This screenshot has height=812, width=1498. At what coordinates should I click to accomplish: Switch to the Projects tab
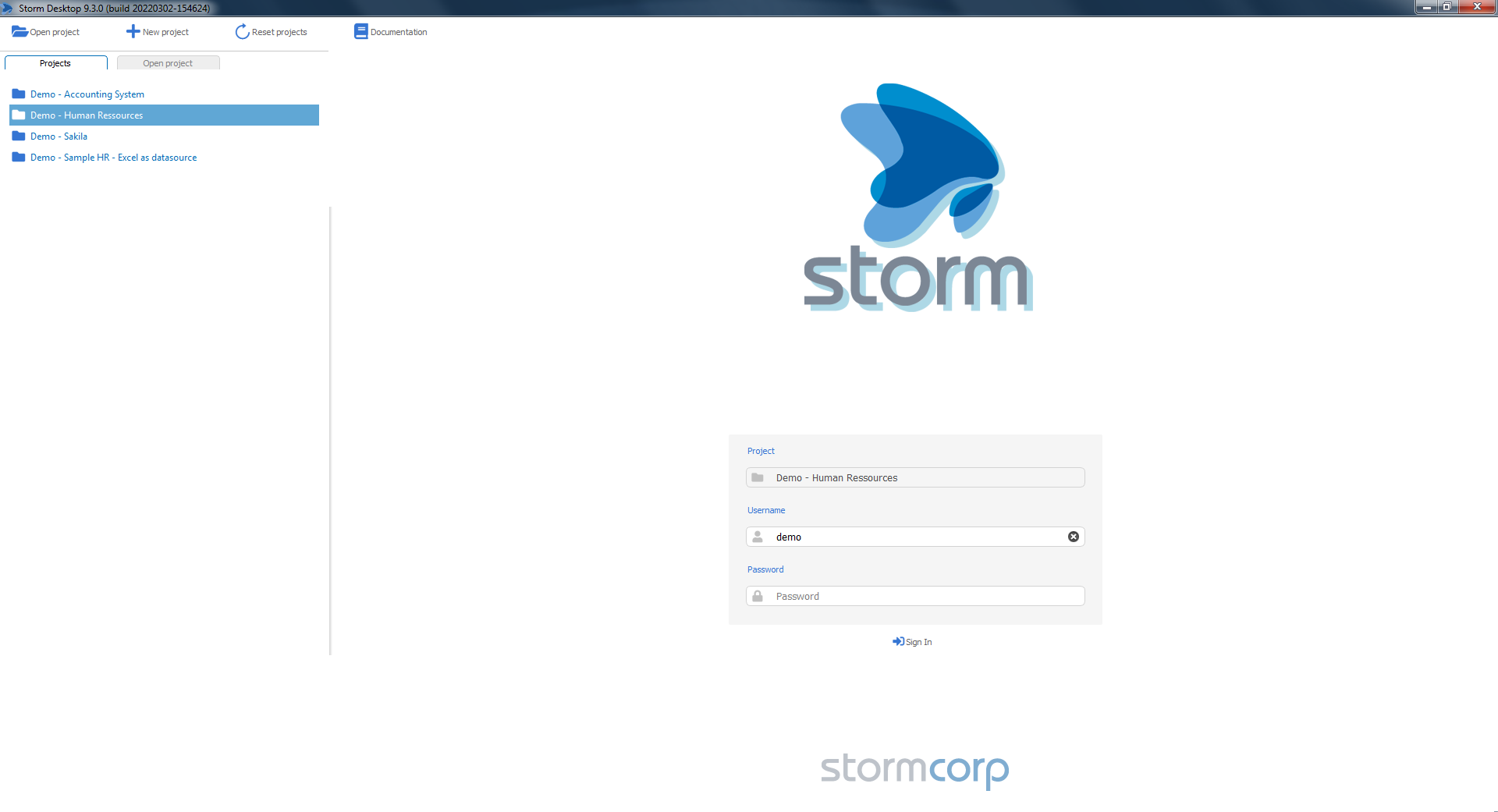pyautogui.click(x=55, y=63)
